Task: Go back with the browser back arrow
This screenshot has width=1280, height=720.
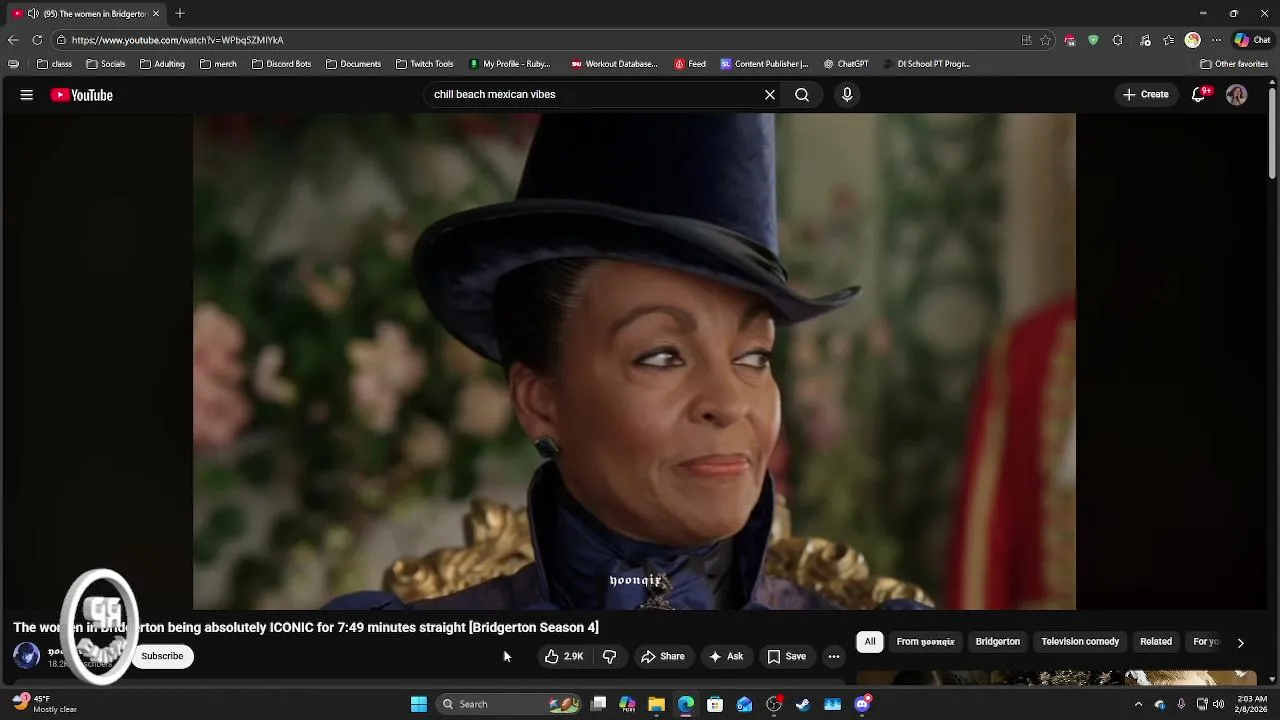Action: 13,40
